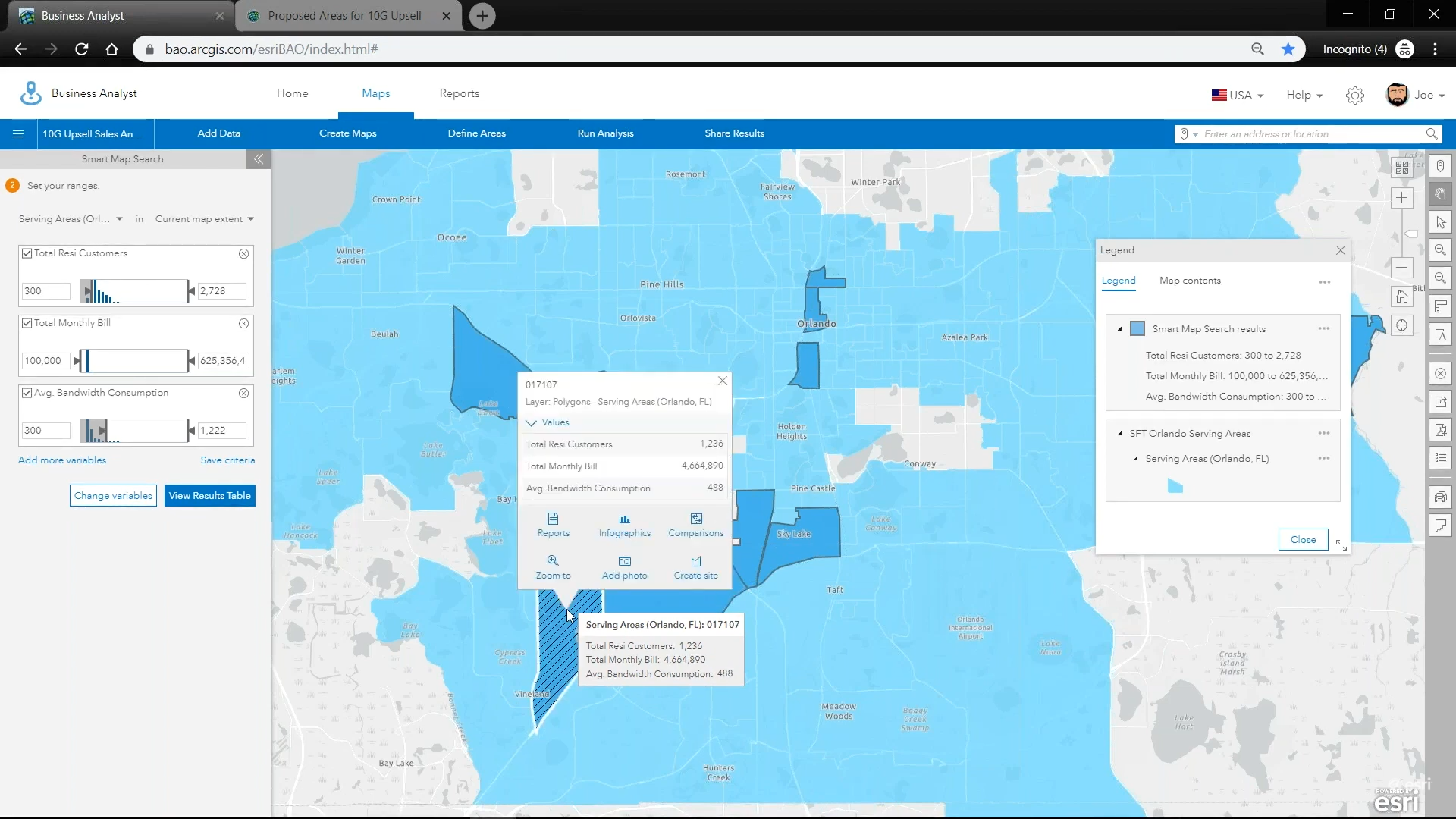Click the Add more variables link
The width and height of the screenshot is (1456, 819).
coord(62,460)
